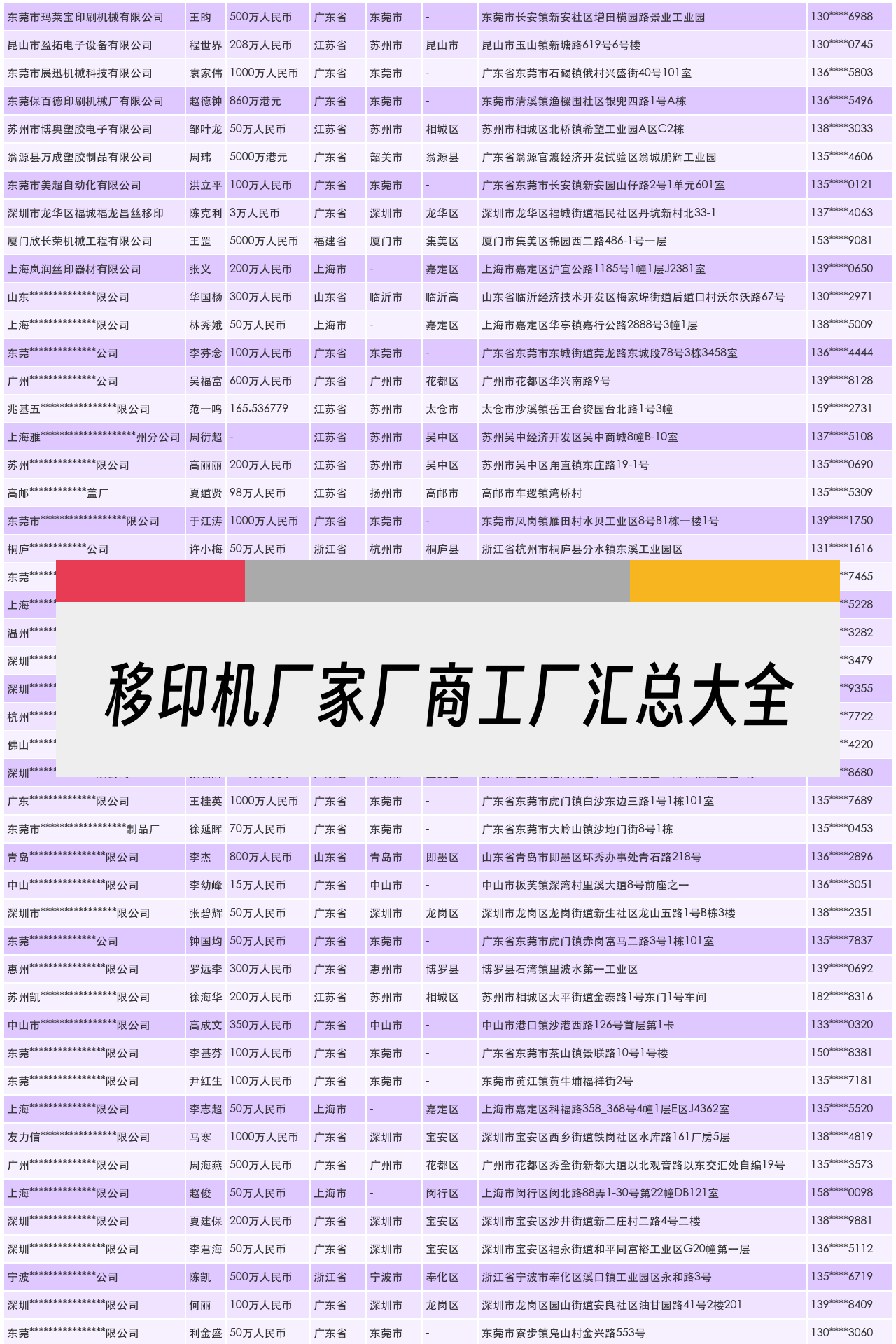Click address 广东省东莞市石碣镇俄村兴盛街40号101室
Image resolution: width=896 pixels, height=1344 pixels.
click(x=587, y=73)
